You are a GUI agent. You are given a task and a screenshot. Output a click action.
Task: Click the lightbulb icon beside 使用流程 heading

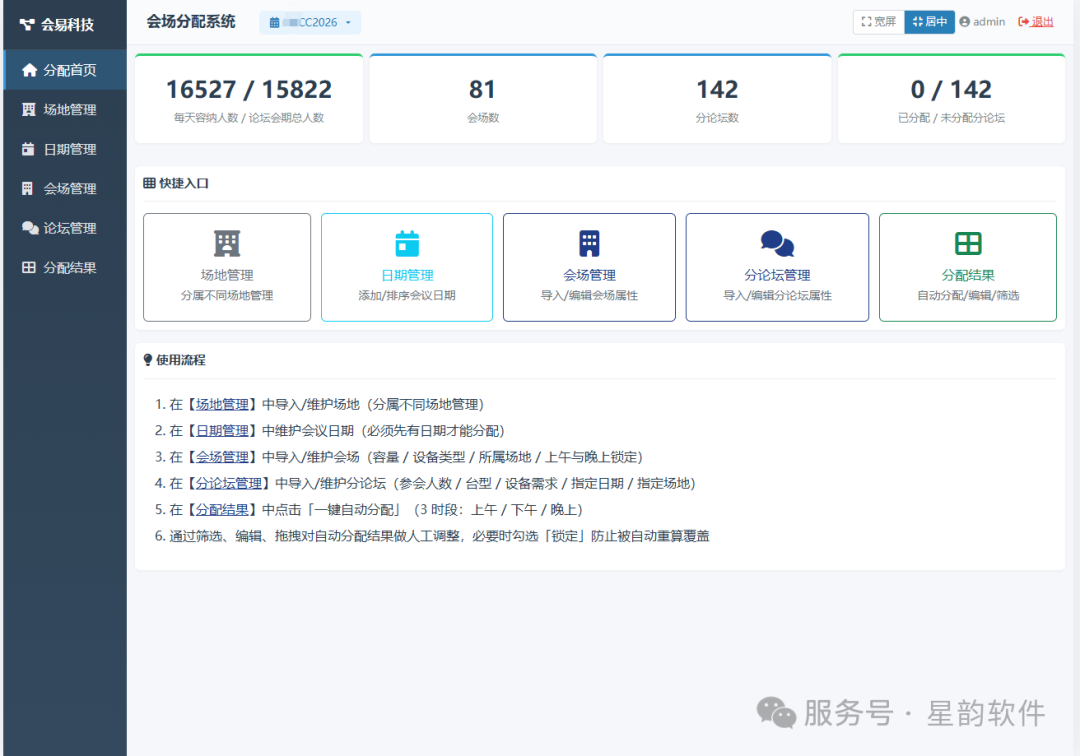pos(147,359)
